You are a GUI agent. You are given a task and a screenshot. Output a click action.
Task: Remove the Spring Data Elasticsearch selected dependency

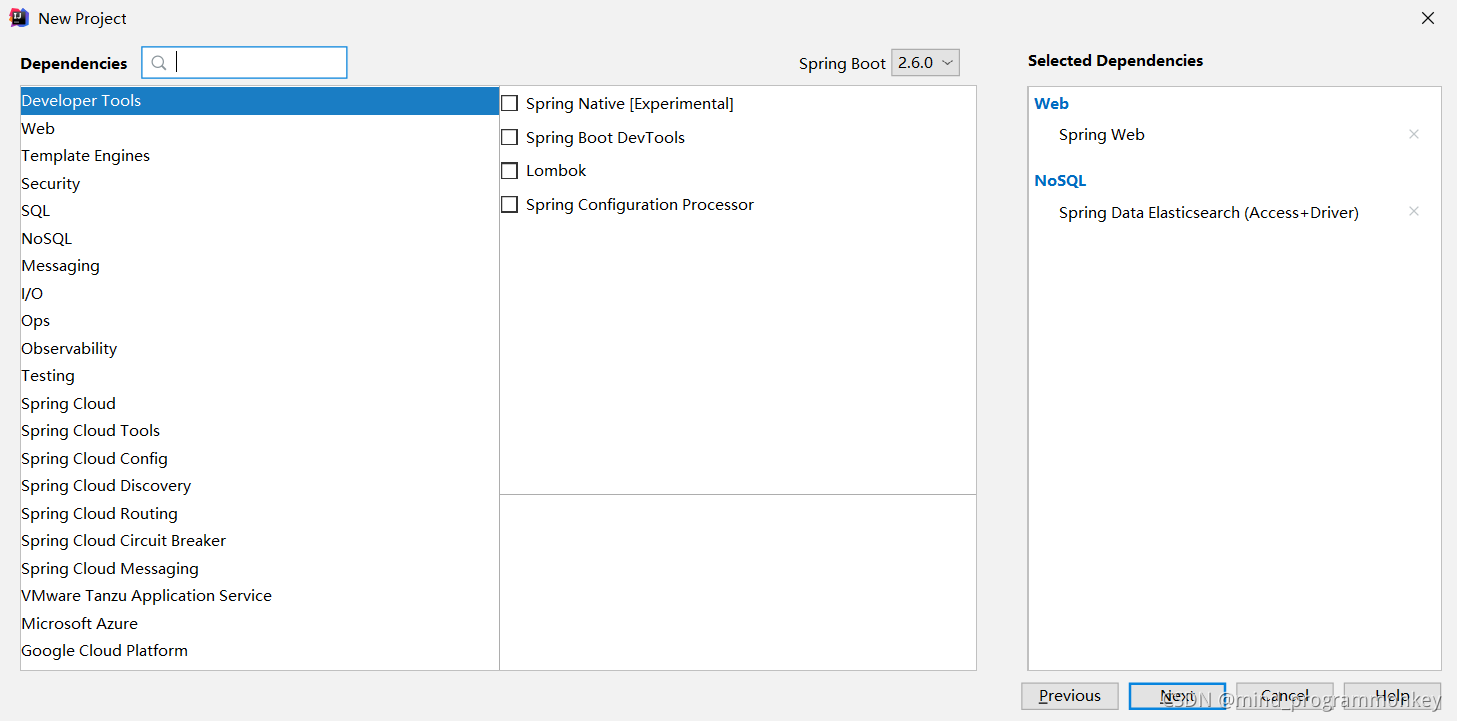click(x=1413, y=212)
